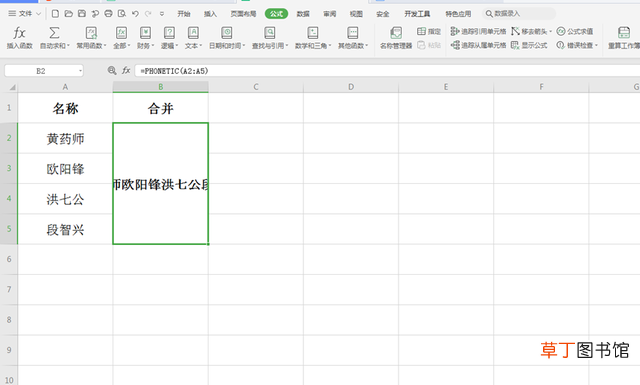Open the 文件 (File) menu

pyautogui.click(x=25, y=14)
